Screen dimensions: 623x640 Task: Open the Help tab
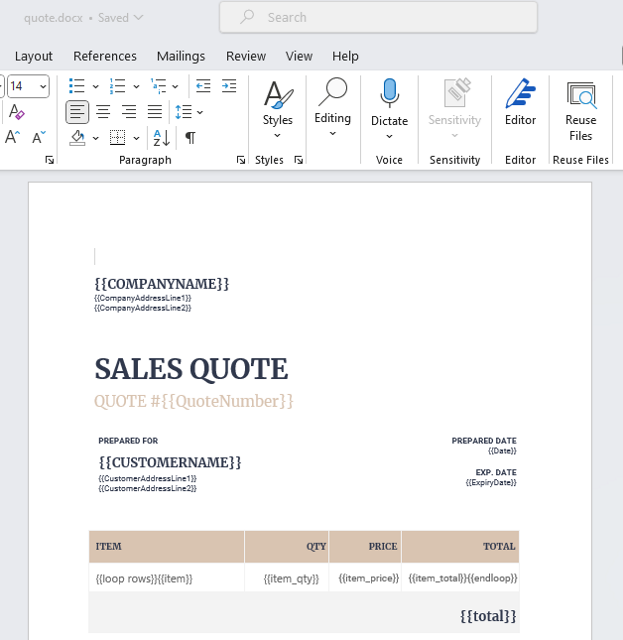(x=345, y=56)
